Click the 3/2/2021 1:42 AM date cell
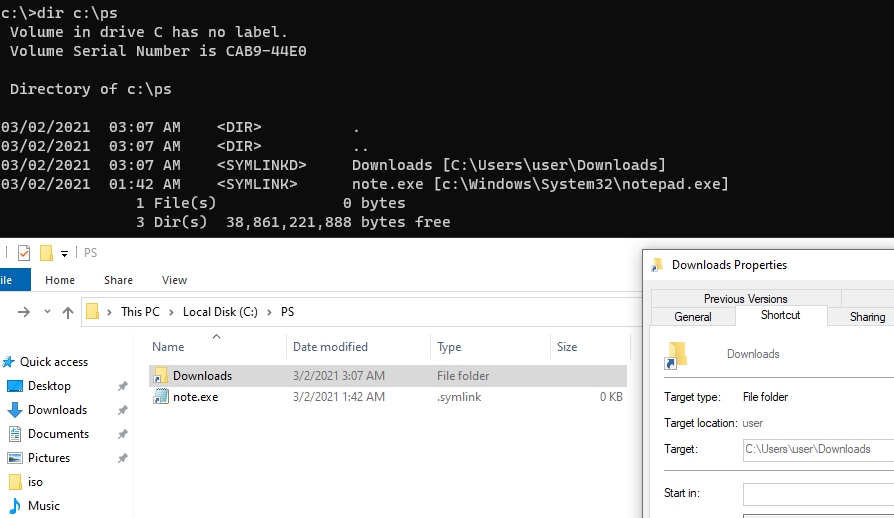This screenshot has width=894, height=518. pos(339,397)
